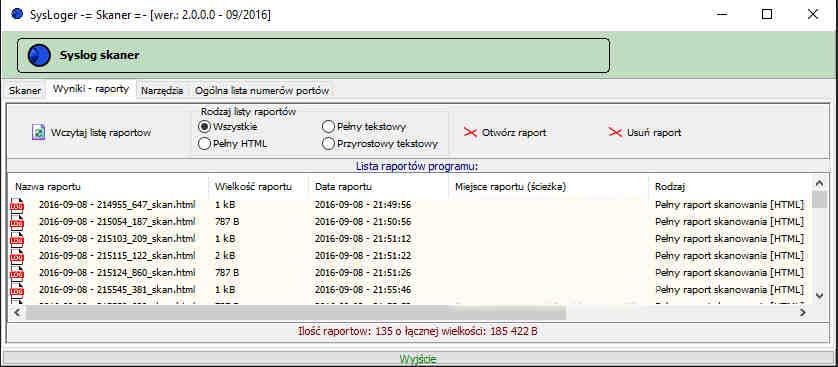Select report 2016-09-08 - 215054_187_skan.html

pyautogui.click(x=117, y=222)
